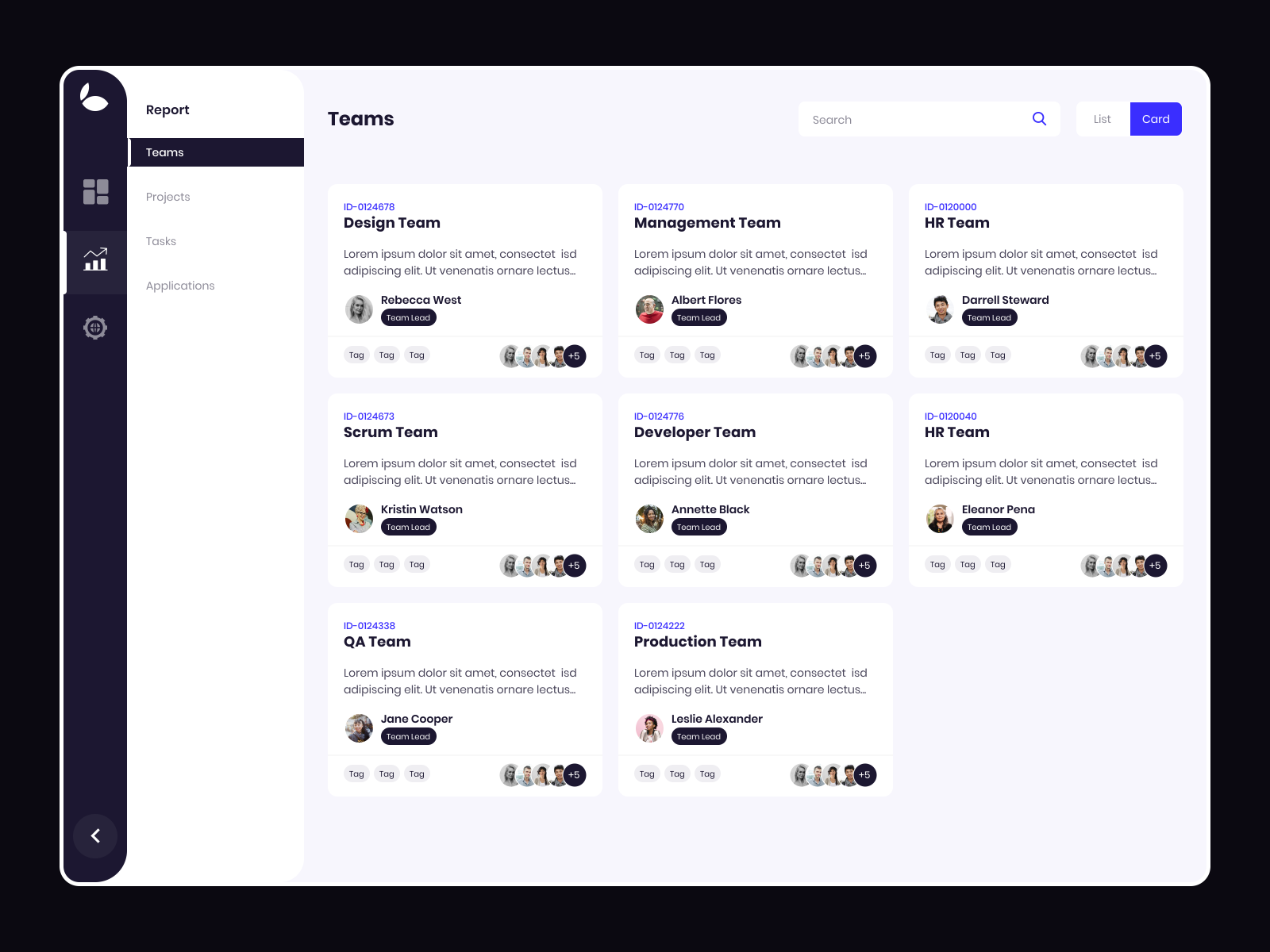This screenshot has width=1270, height=952.
Task: Show extra members with '+5' on HR Team card
Action: (x=1155, y=356)
